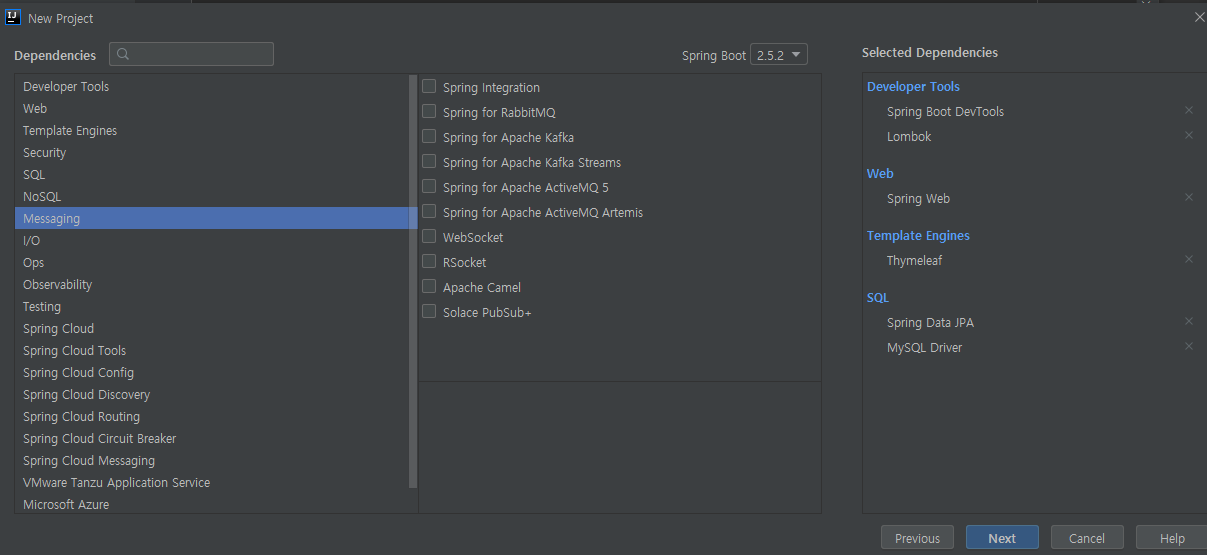Open Spring Cloud Messaging category

tap(212, 461)
